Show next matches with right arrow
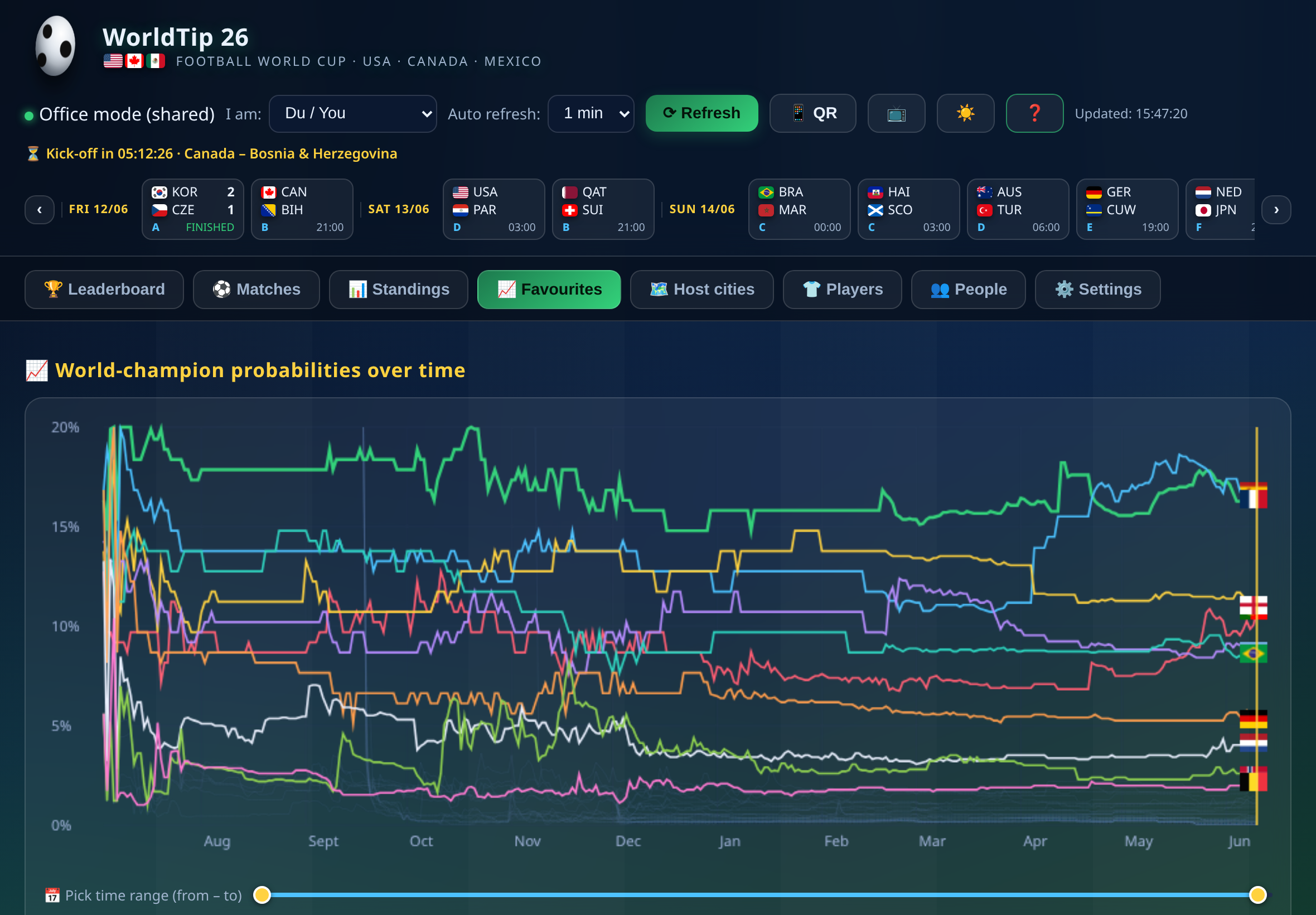1316x915 pixels. 1276,210
